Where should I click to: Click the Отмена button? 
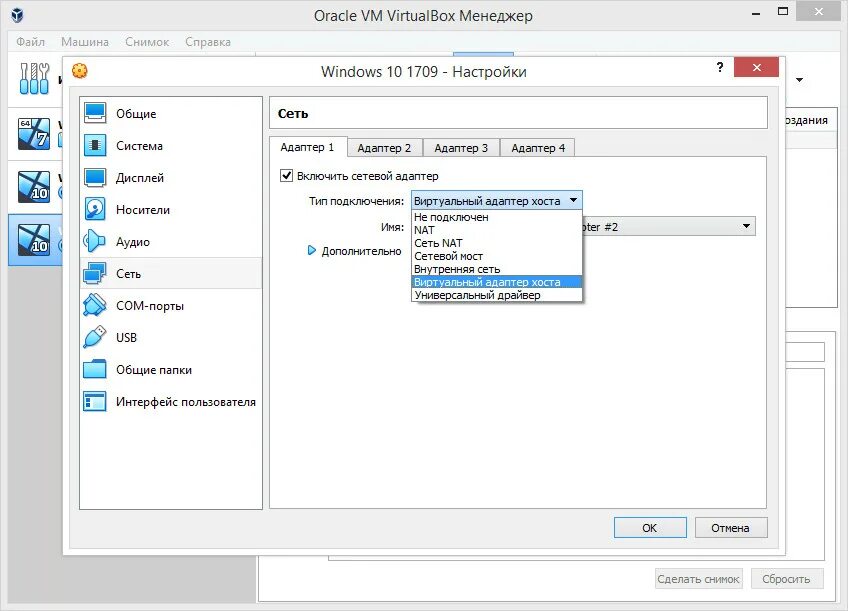click(730, 528)
